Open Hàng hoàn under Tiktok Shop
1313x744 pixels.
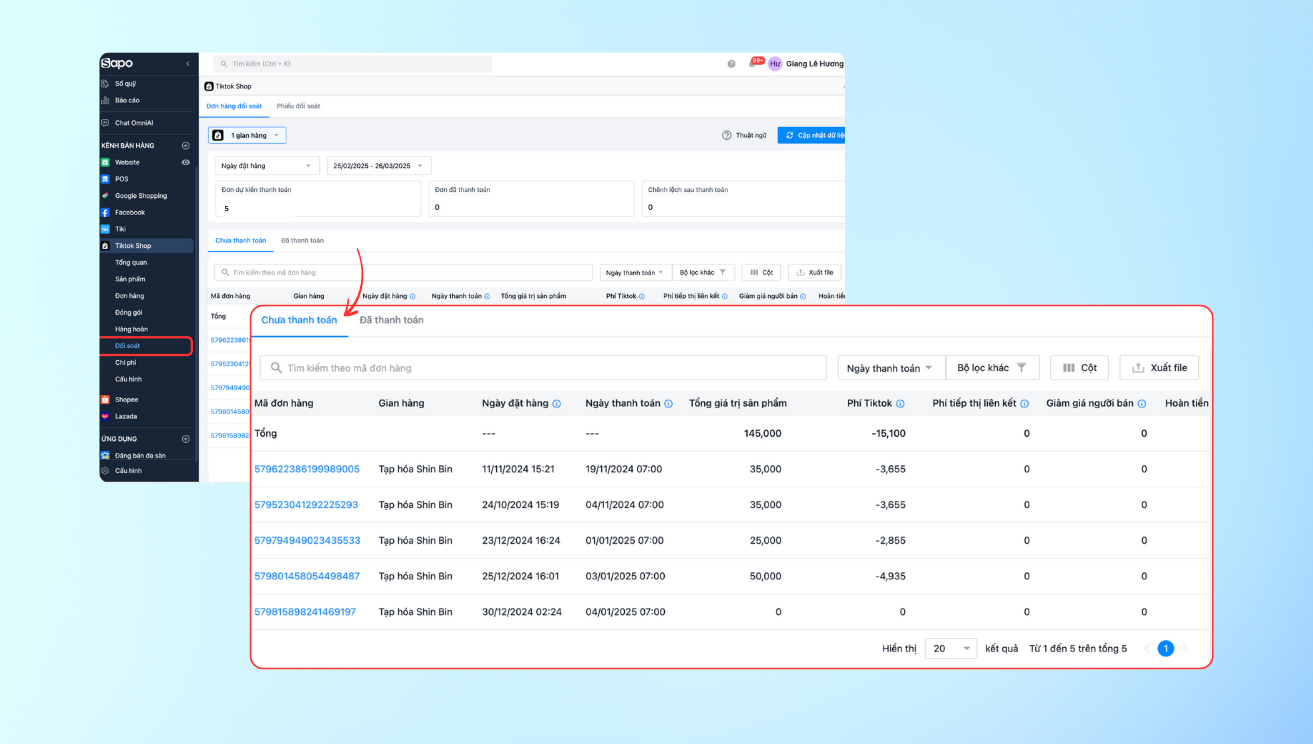[x=131, y=329]
